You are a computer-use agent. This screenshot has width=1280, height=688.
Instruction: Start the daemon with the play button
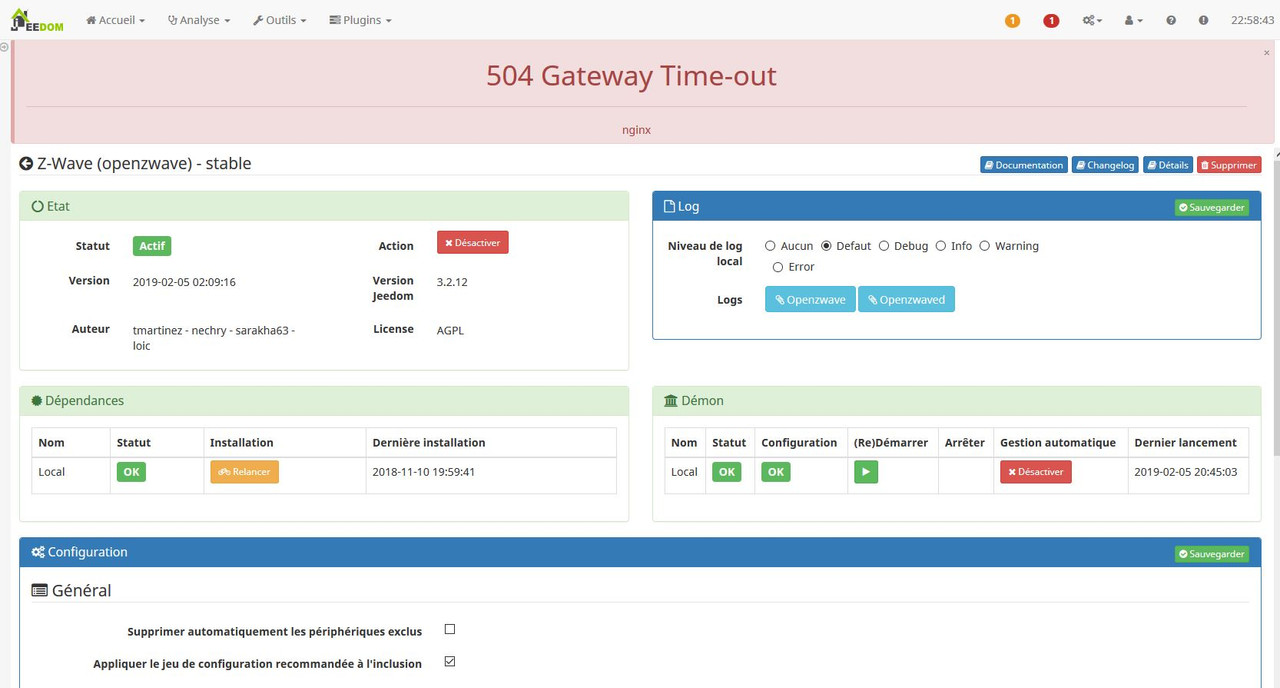(866, 472)
